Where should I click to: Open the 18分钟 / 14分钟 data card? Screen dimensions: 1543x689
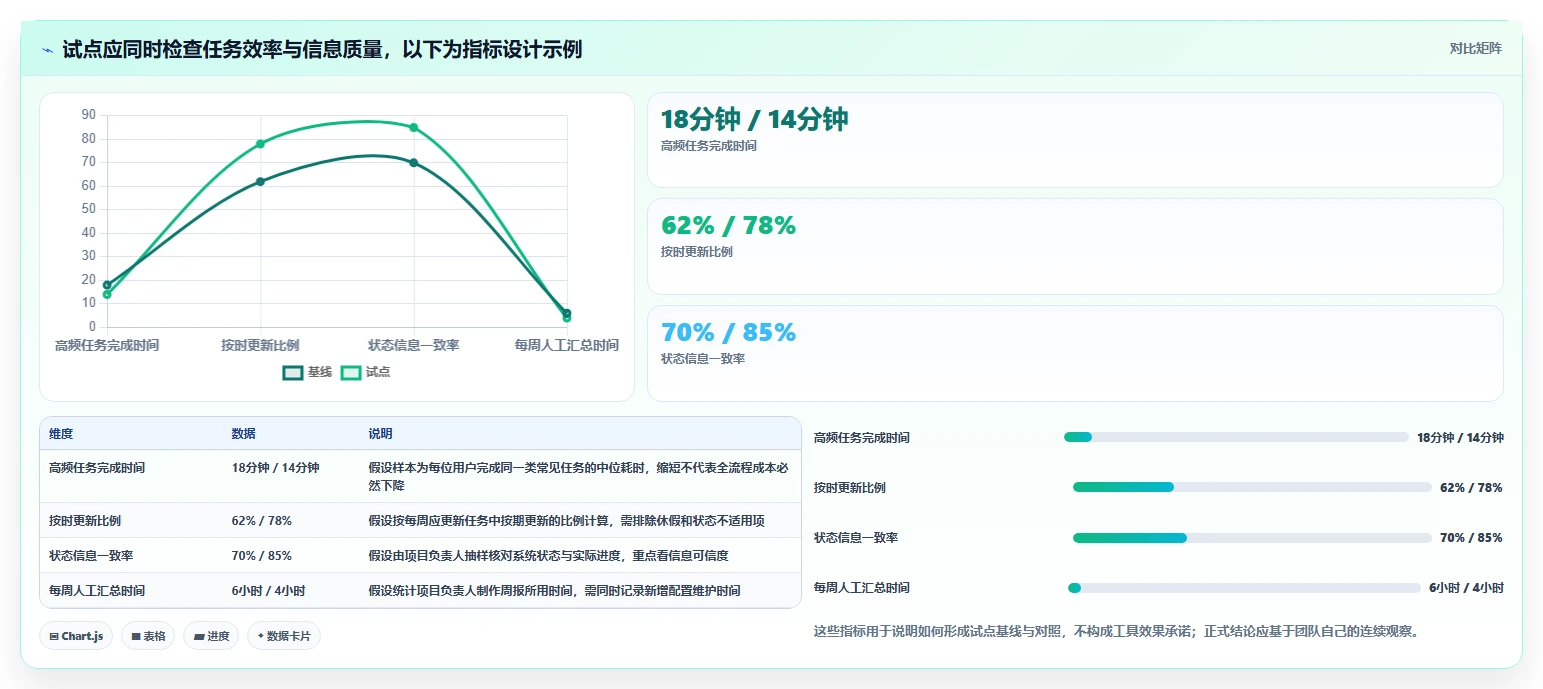pyautogui.click(x=1075, y=140)
